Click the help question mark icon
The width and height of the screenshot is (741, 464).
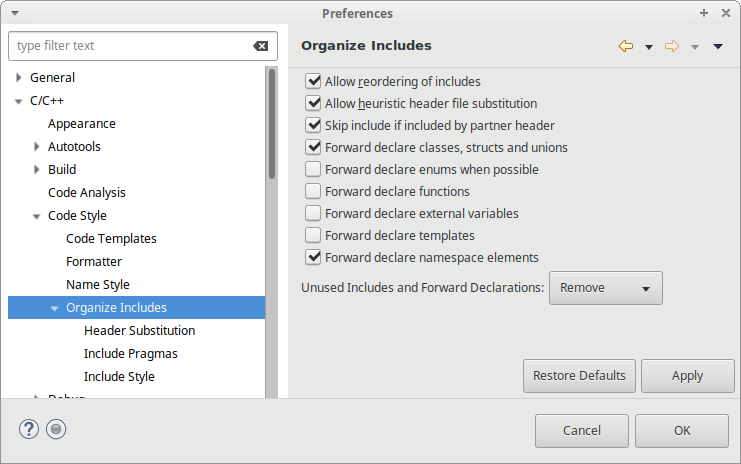(29, 429)
